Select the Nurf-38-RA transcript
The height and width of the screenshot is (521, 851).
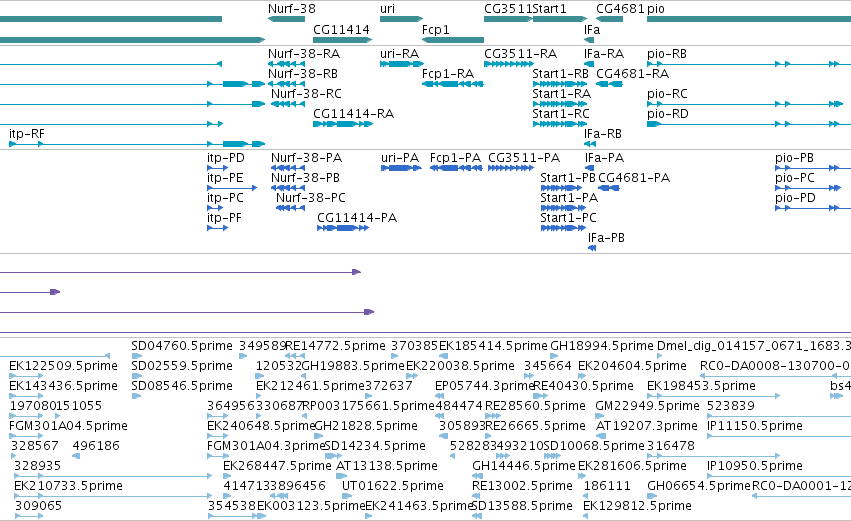point(286,64)
